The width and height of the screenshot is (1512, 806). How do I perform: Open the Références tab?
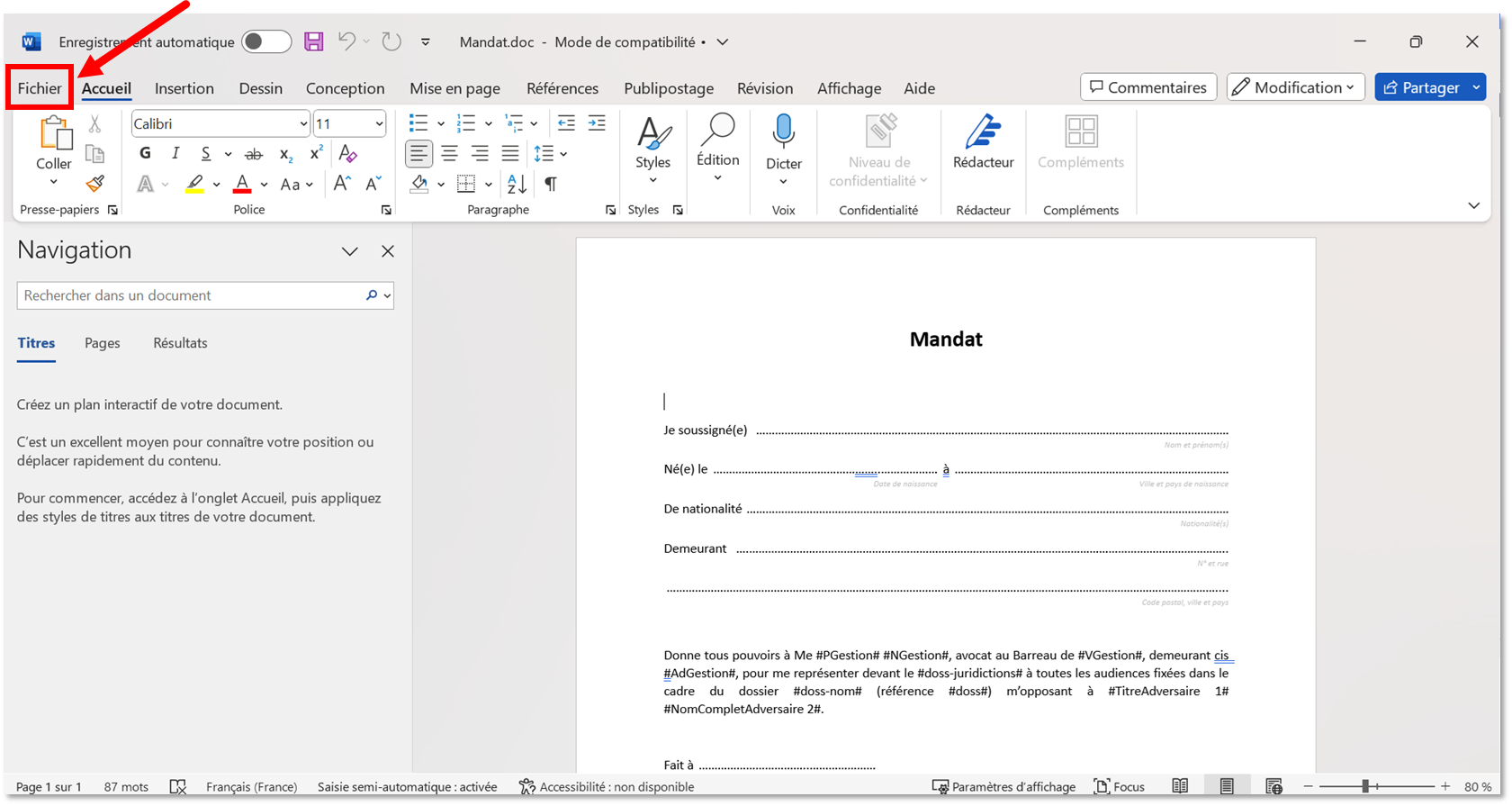pyautogui.click(x=562, y=88)
